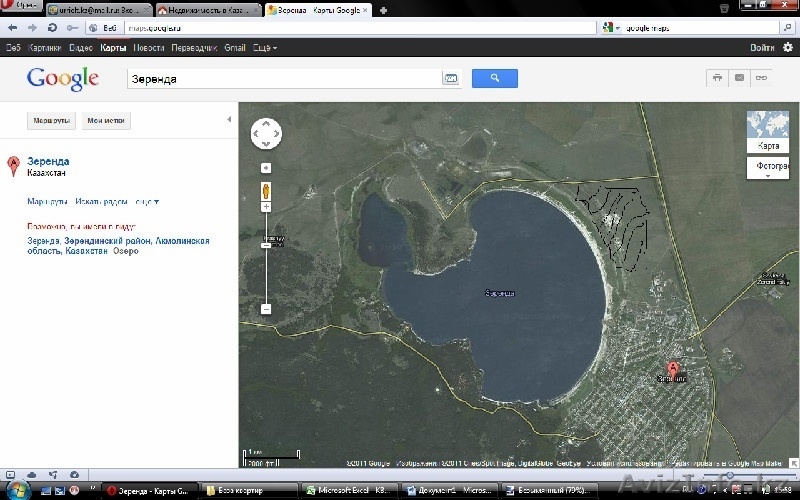The image size is (800, 500).
Task: Click the print icon above the map
Action: 717,78
